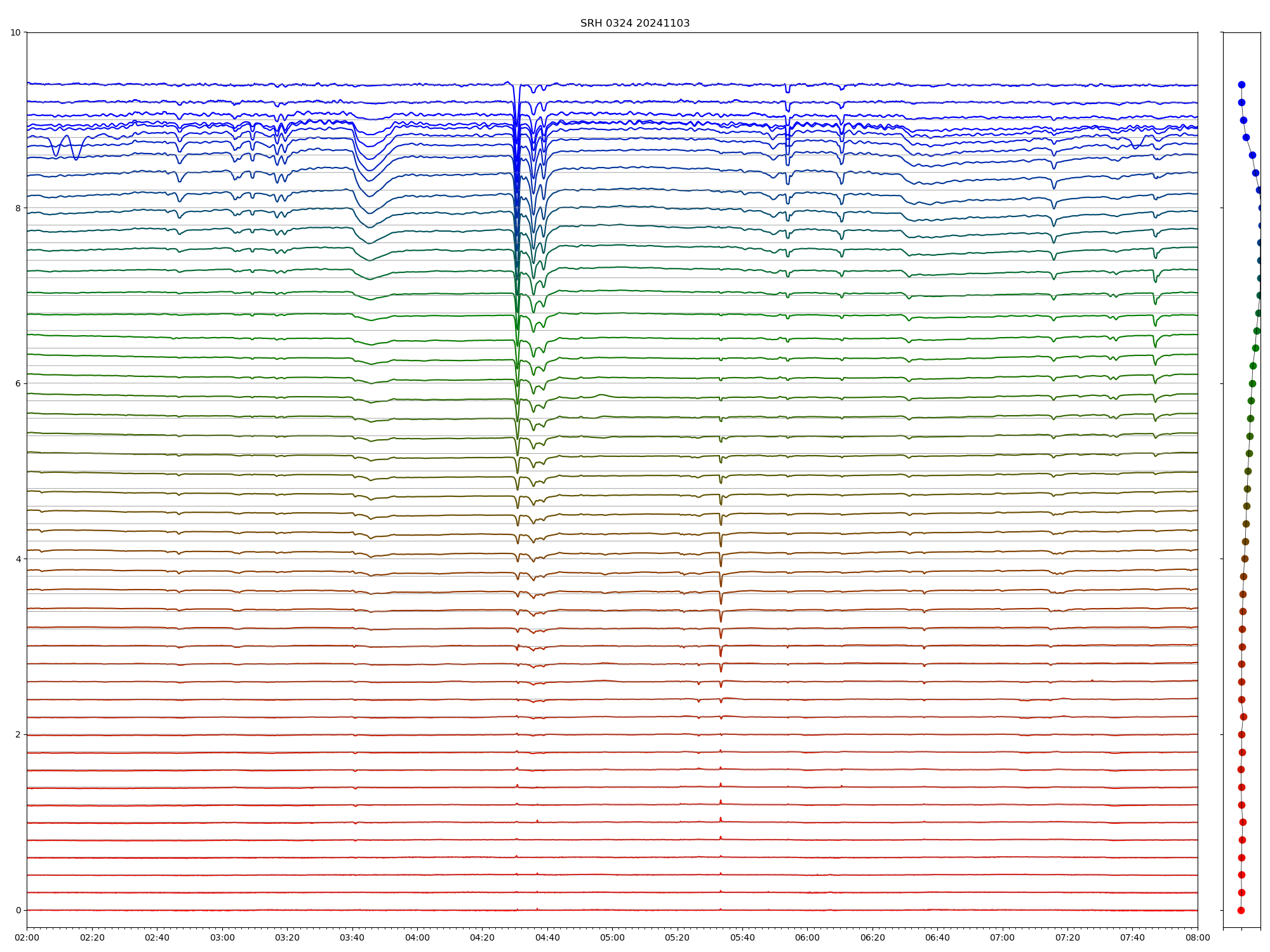Click the 03:00 time axis label
The width and height of the screenshot is (1270, 952).
(222, 937)
